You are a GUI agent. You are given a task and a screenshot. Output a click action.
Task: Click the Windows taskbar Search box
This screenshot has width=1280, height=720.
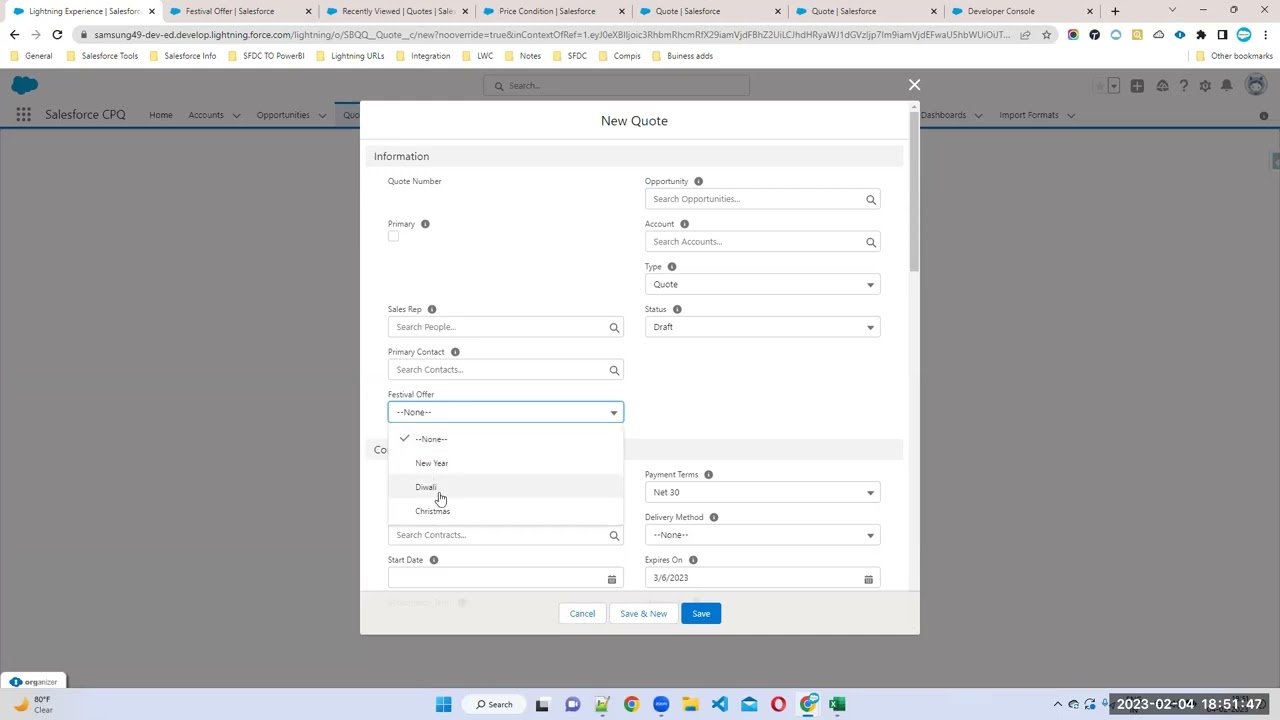click(494, 705)
